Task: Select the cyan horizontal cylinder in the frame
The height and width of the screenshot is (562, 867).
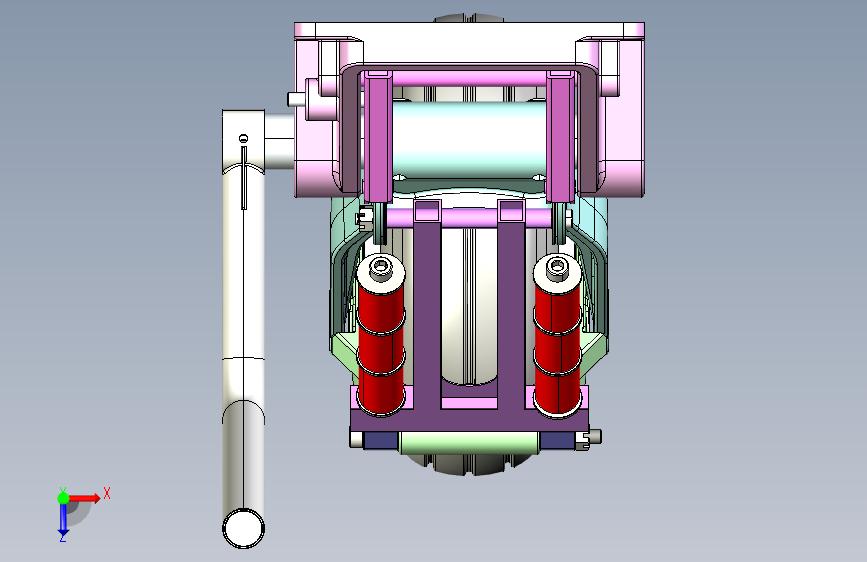Action: [469, 141]
